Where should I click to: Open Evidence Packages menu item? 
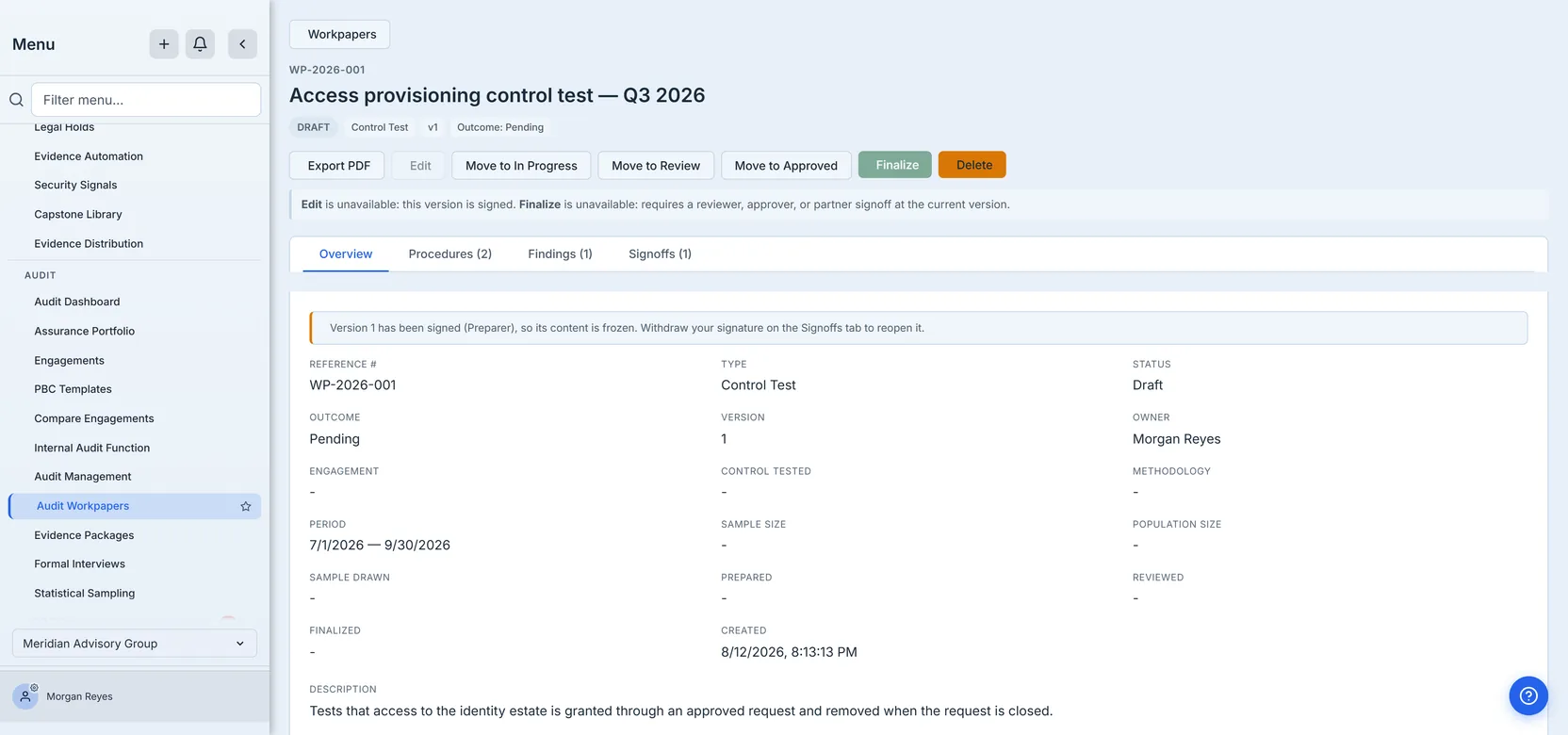(134, 535)
